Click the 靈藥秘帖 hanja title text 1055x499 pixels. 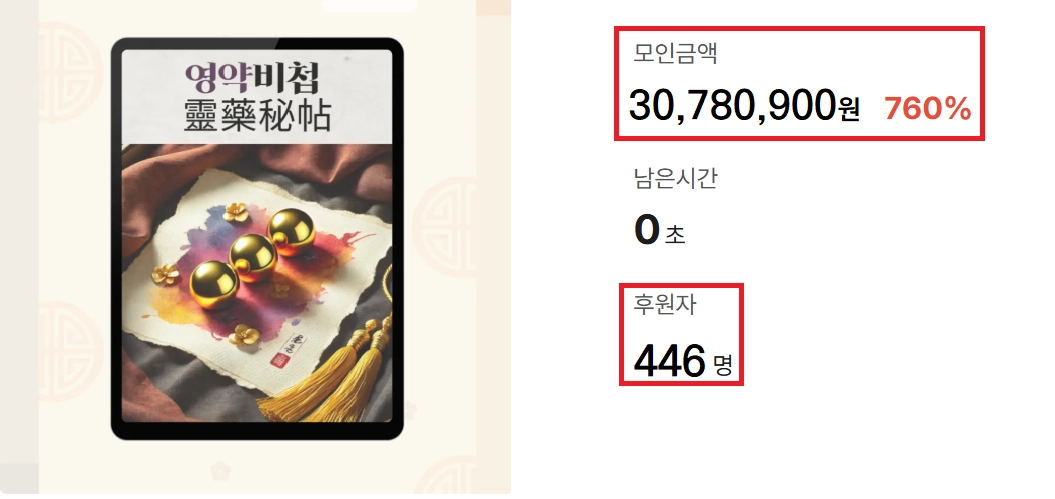258,116
